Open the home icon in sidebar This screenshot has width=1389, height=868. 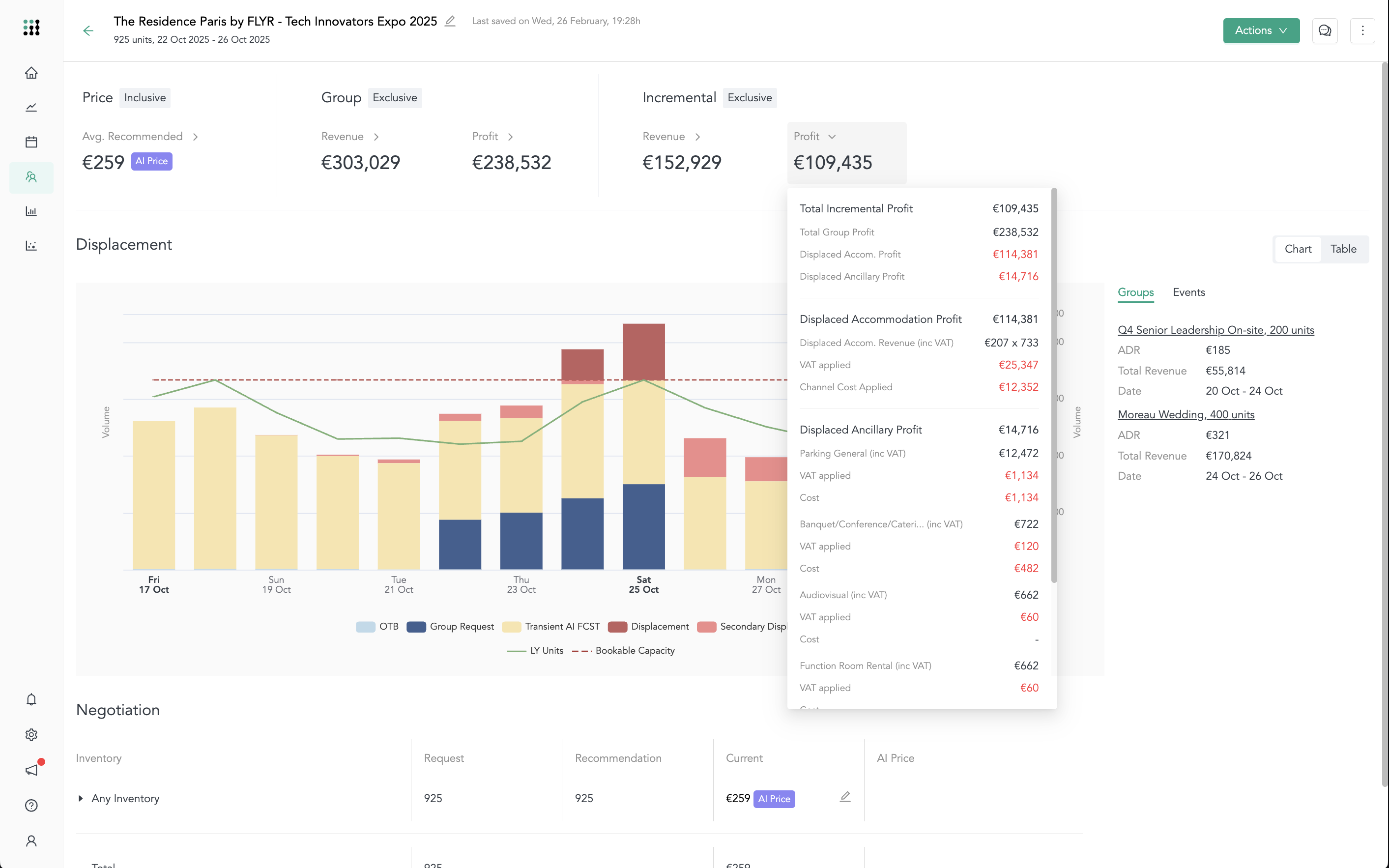pos(31,73)
